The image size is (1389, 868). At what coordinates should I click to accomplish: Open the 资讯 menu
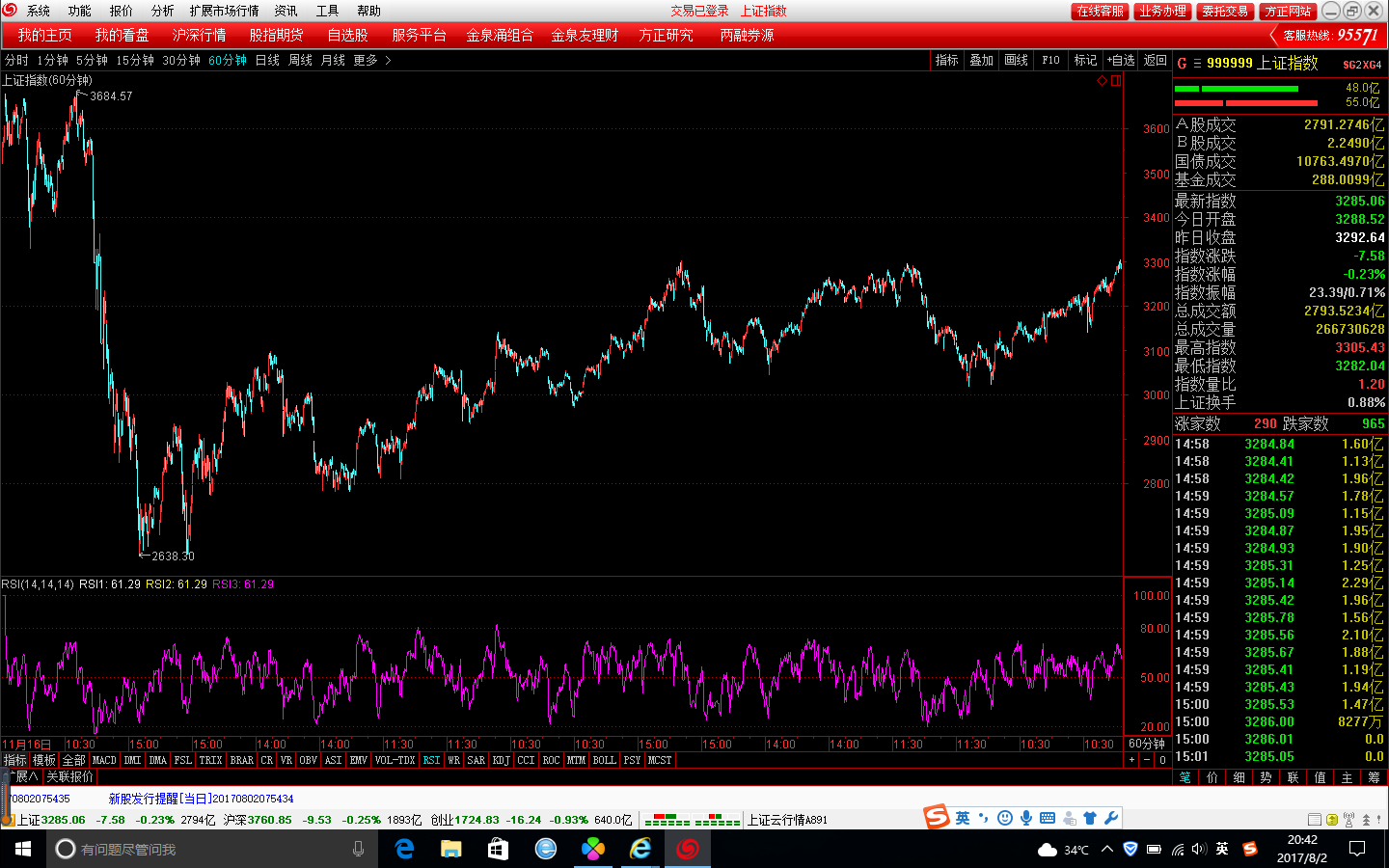(x=286, y=11)
